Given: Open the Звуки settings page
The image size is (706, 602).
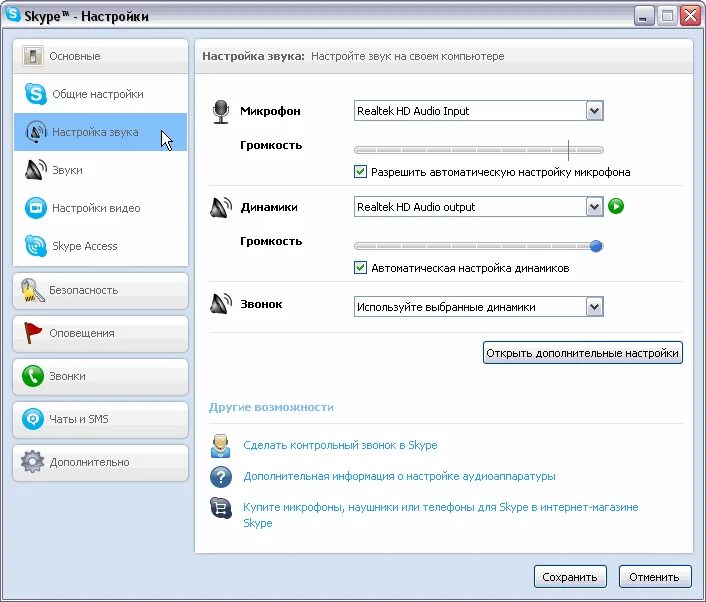Looking at the screenshot, I should click(100, 170).
